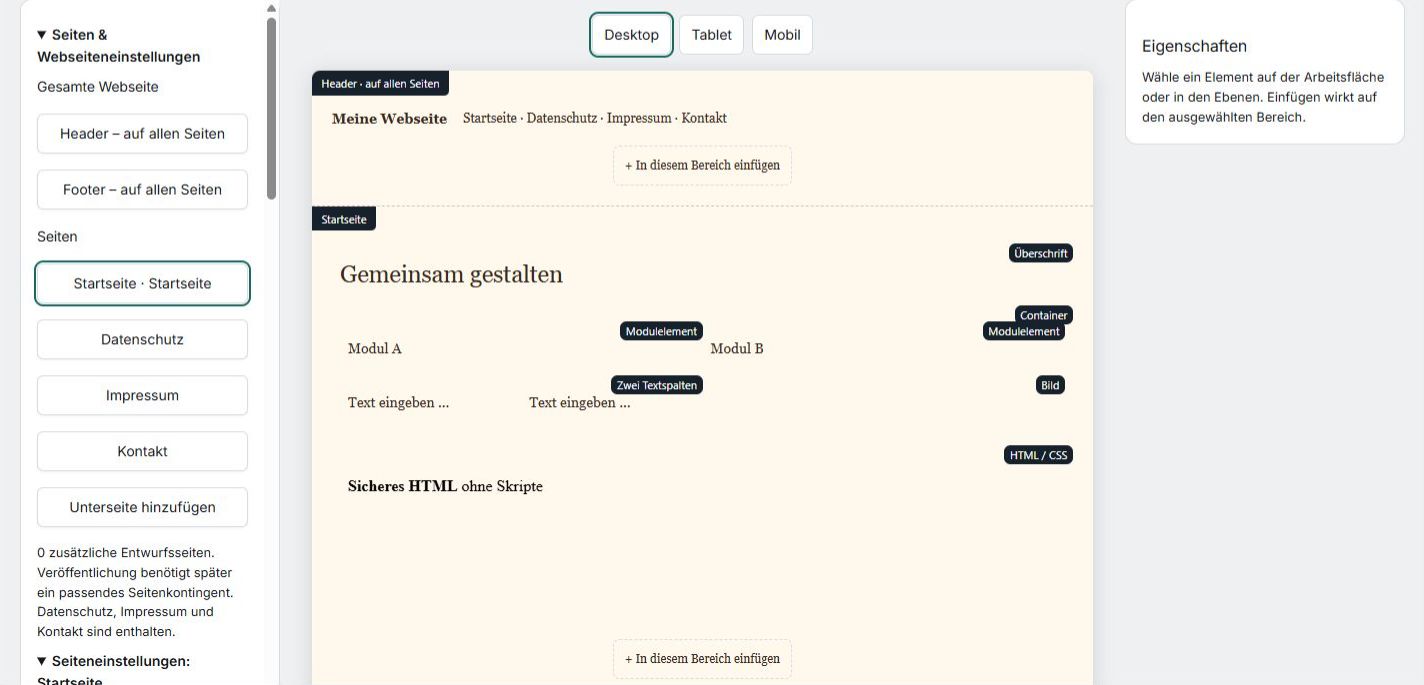This screenshot has width=1424, height=685.
Task: Select the Bild element tag
Action: [1050, 385]
